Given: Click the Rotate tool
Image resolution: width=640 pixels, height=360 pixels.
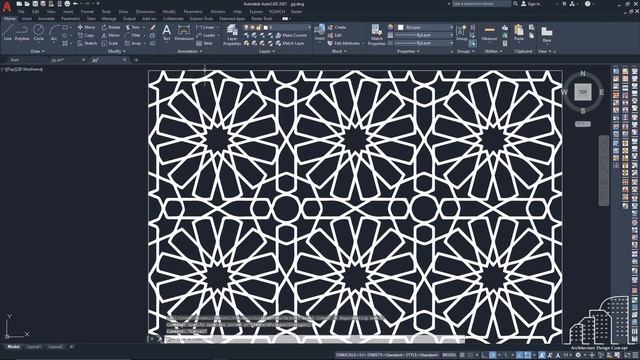Looking at the screenshot, I should [111, 27].
